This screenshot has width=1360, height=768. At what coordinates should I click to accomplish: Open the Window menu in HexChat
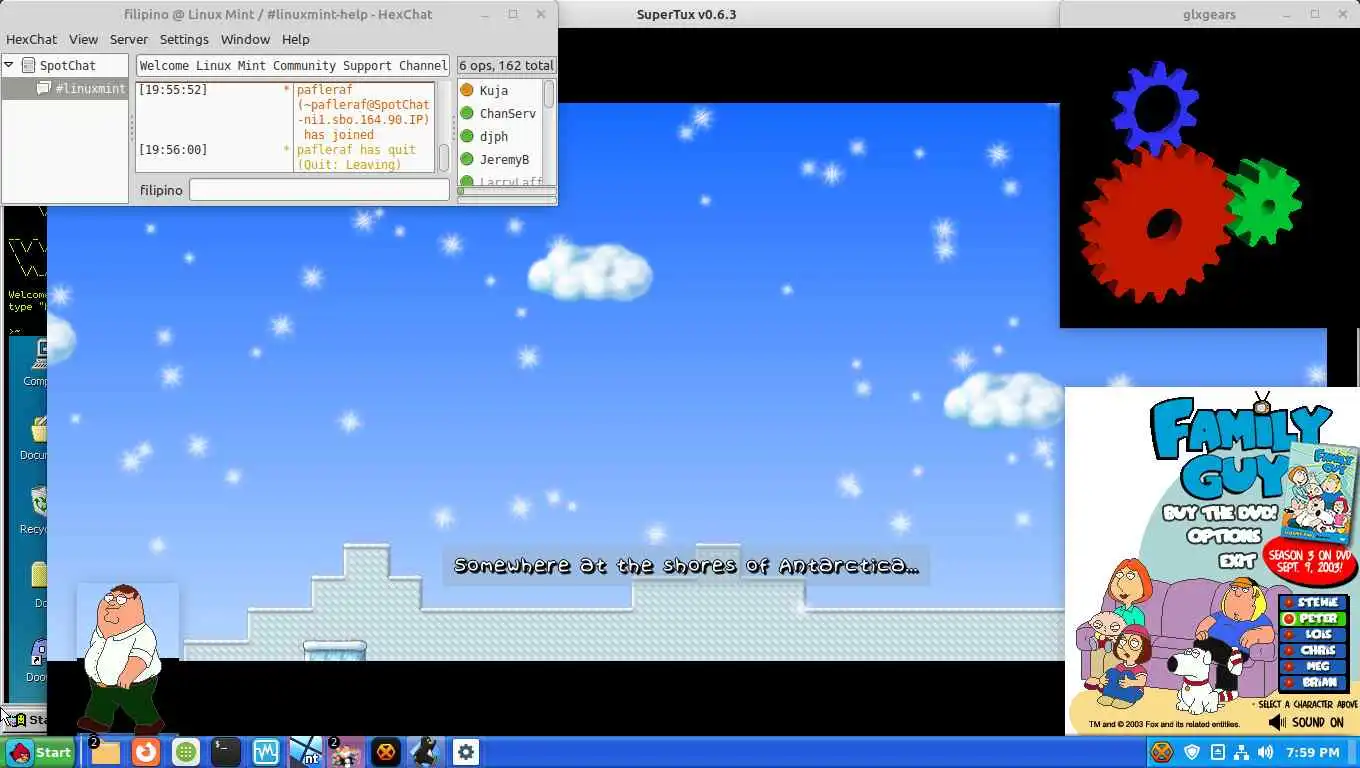245,39
